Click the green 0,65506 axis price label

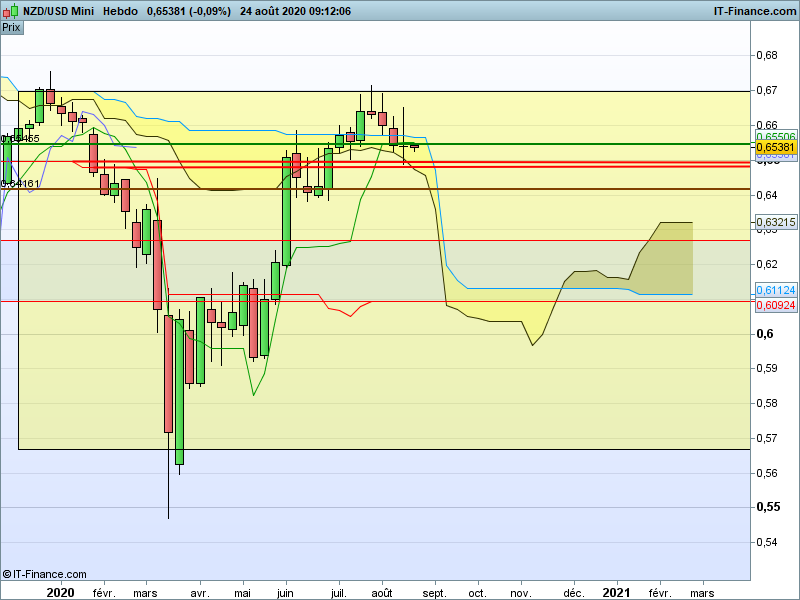pos(775,136)
